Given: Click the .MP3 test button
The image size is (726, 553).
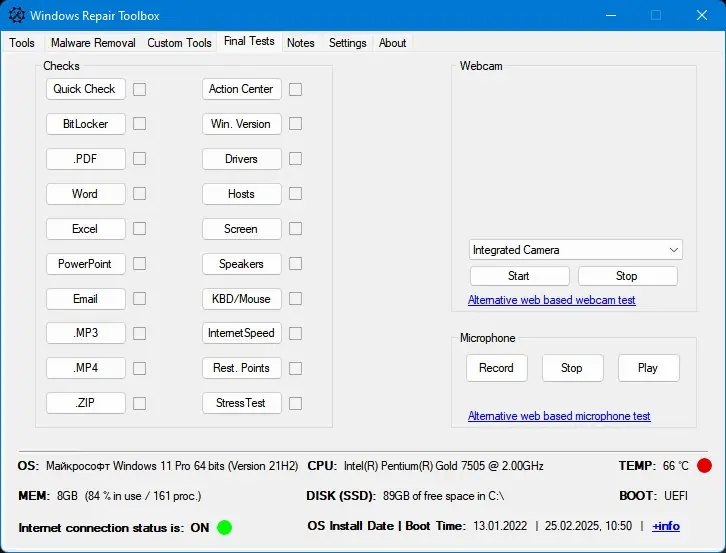Looking at the screenshot, I should 86,333.
